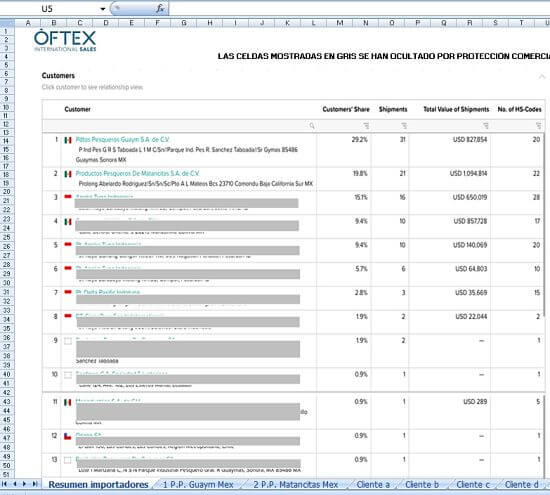The image size is (550, 495).
Task: Click the Select All corner button
Action: coord(7,23)
